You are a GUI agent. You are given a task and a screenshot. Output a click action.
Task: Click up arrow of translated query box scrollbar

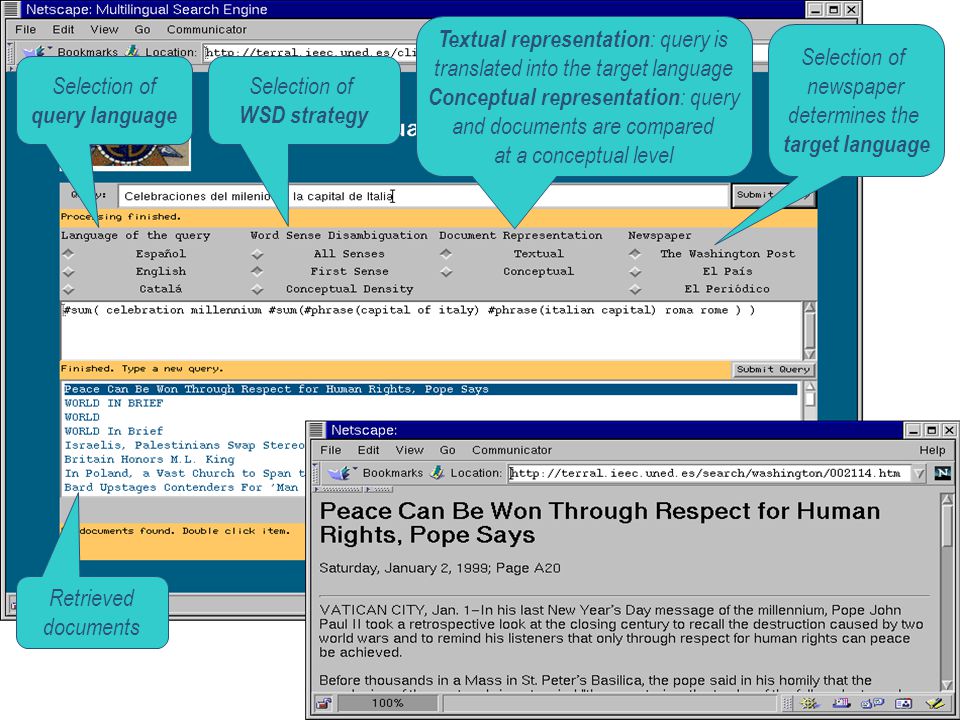(809, 307)
